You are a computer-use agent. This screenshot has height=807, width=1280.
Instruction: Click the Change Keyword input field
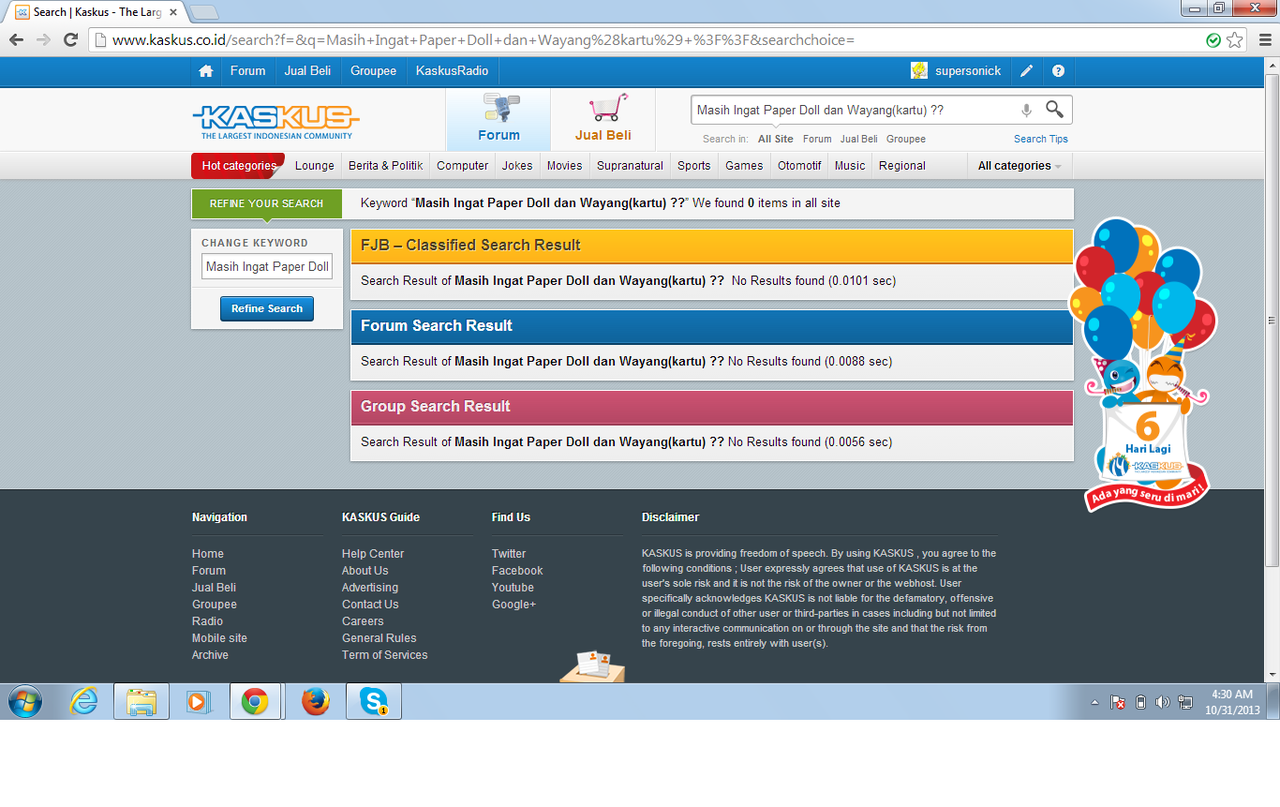[x=267, y=267]
